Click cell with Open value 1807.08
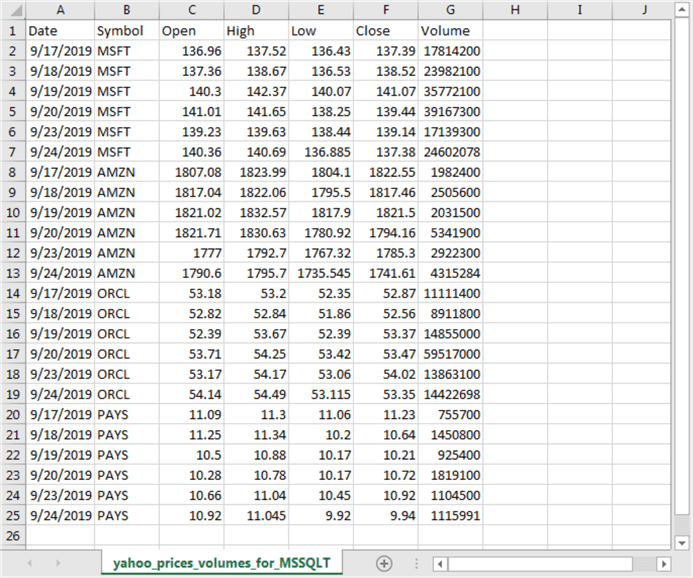Image resolution: width=693 pixels, height=578 pixels. [191, 172]
